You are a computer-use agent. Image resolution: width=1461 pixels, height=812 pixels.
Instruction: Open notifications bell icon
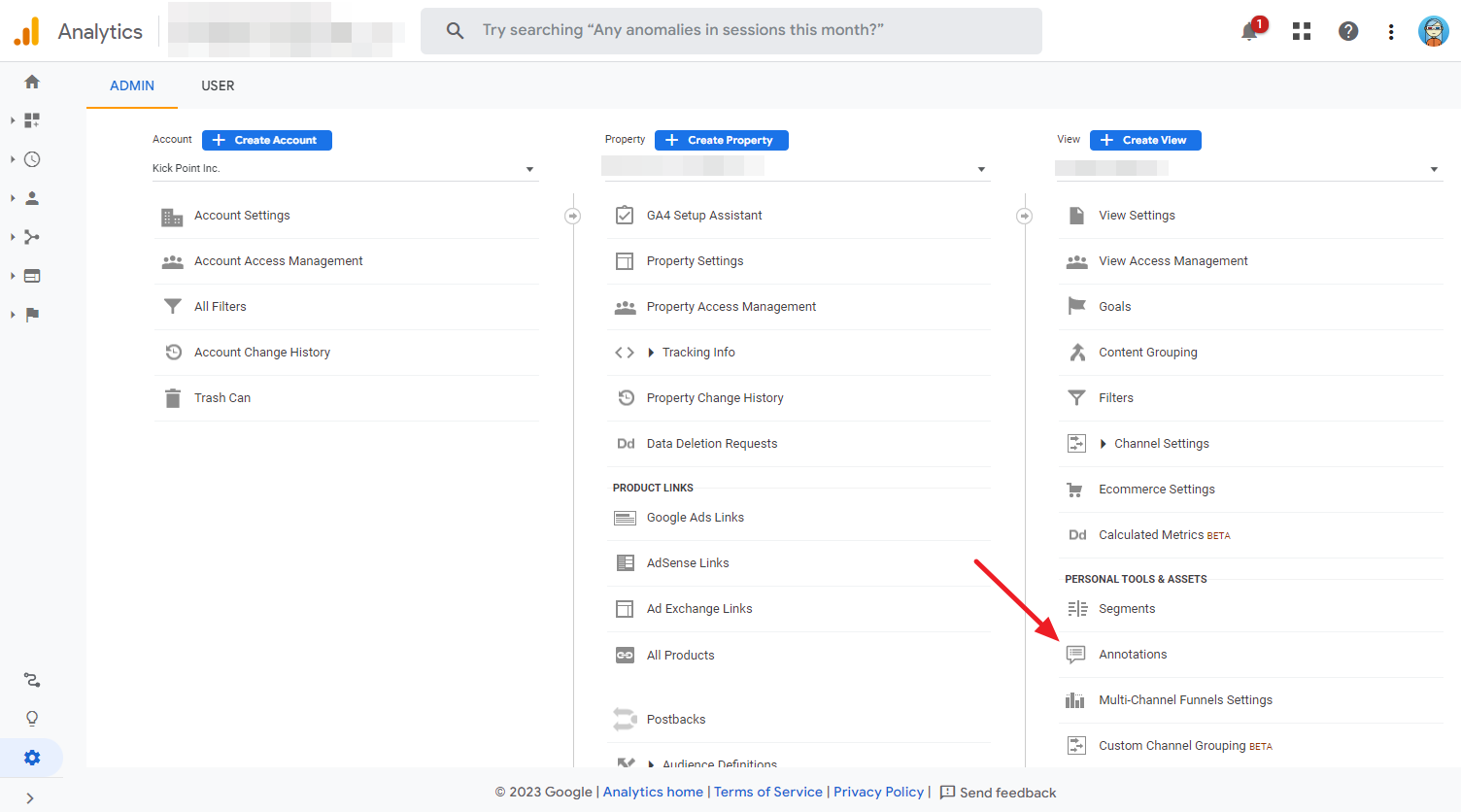pyautogui.click(x=1250, y=31)
